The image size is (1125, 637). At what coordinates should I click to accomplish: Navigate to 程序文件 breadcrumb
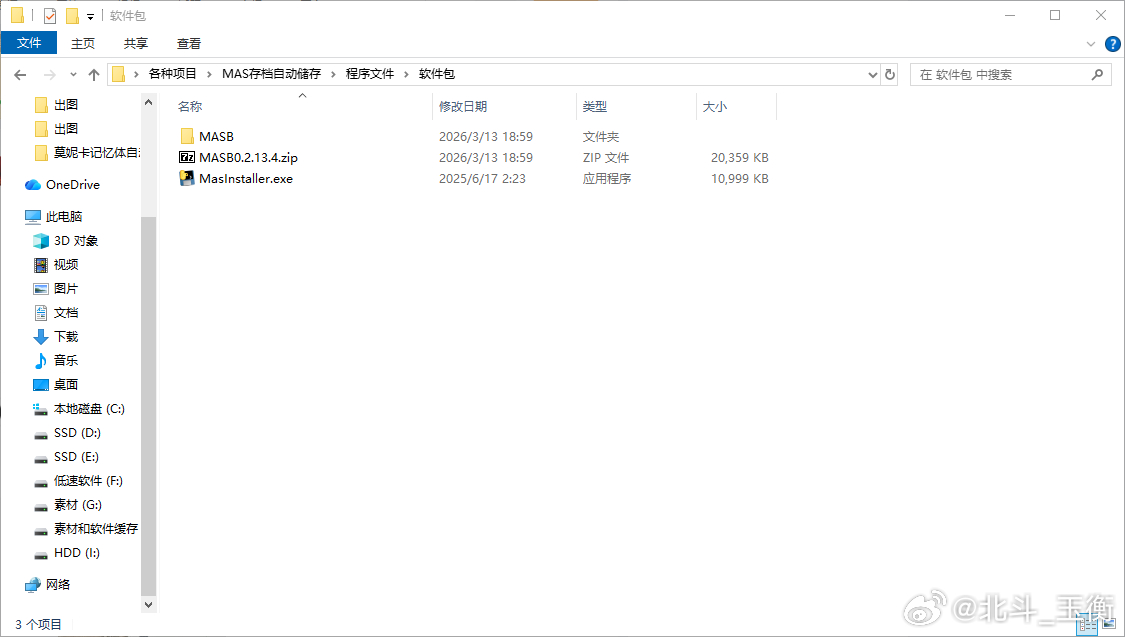pyautogui.click(x=369, y=74)
